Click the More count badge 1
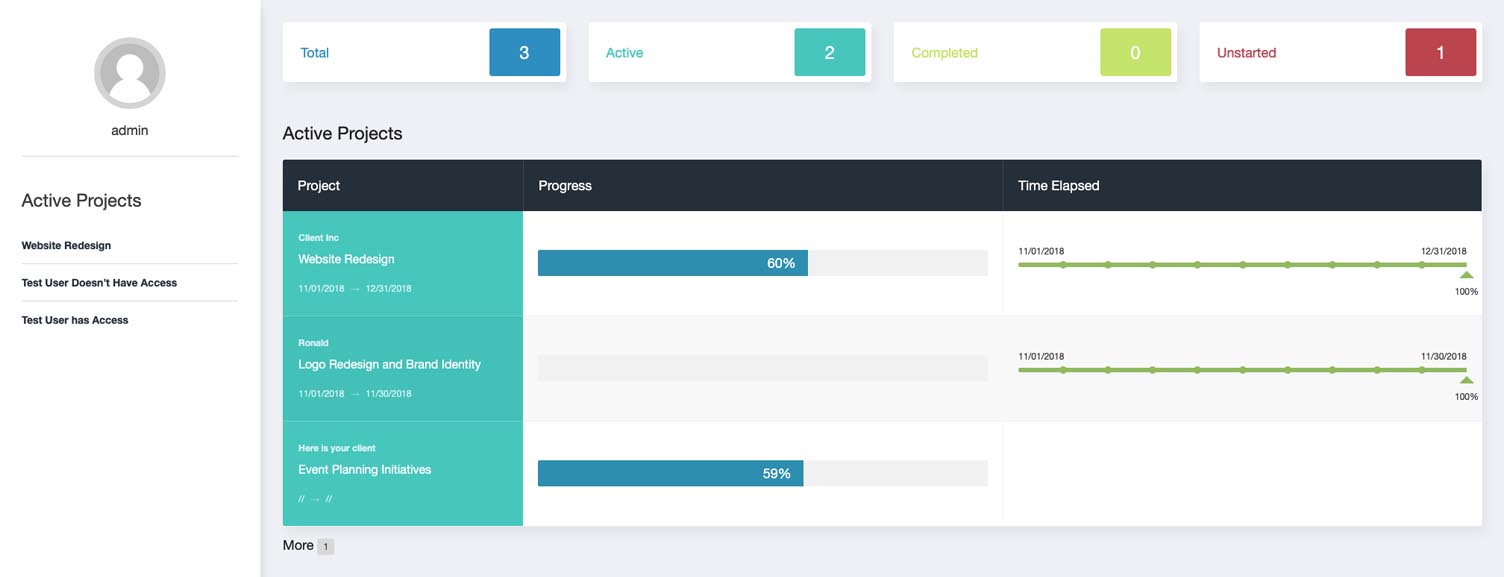The height and width of the screenshot is (577, 1504). [326, 547]
